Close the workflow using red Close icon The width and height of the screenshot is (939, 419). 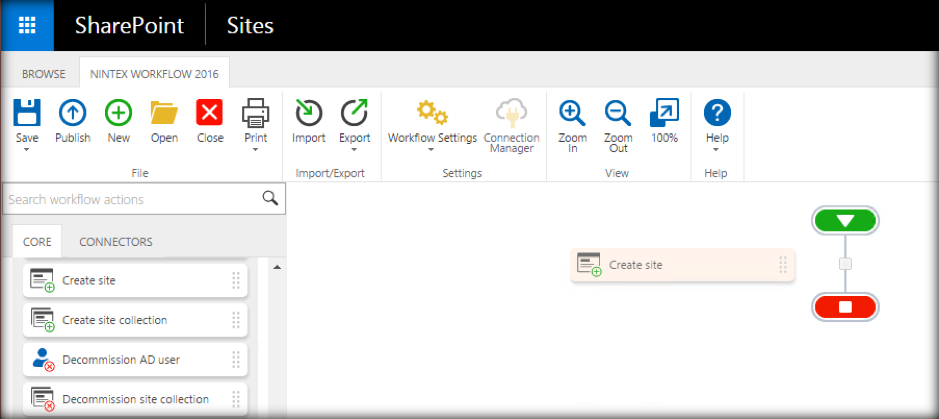[210, 113]
